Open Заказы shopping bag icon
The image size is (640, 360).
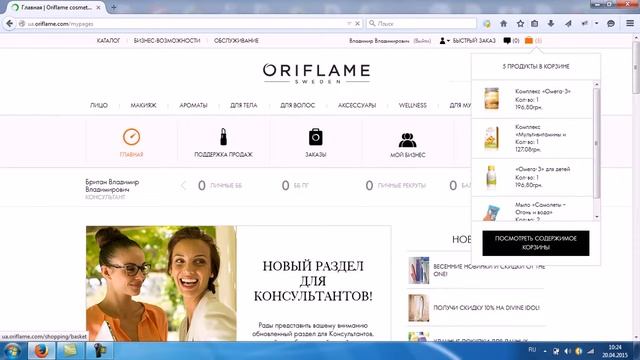click(316, 137)
